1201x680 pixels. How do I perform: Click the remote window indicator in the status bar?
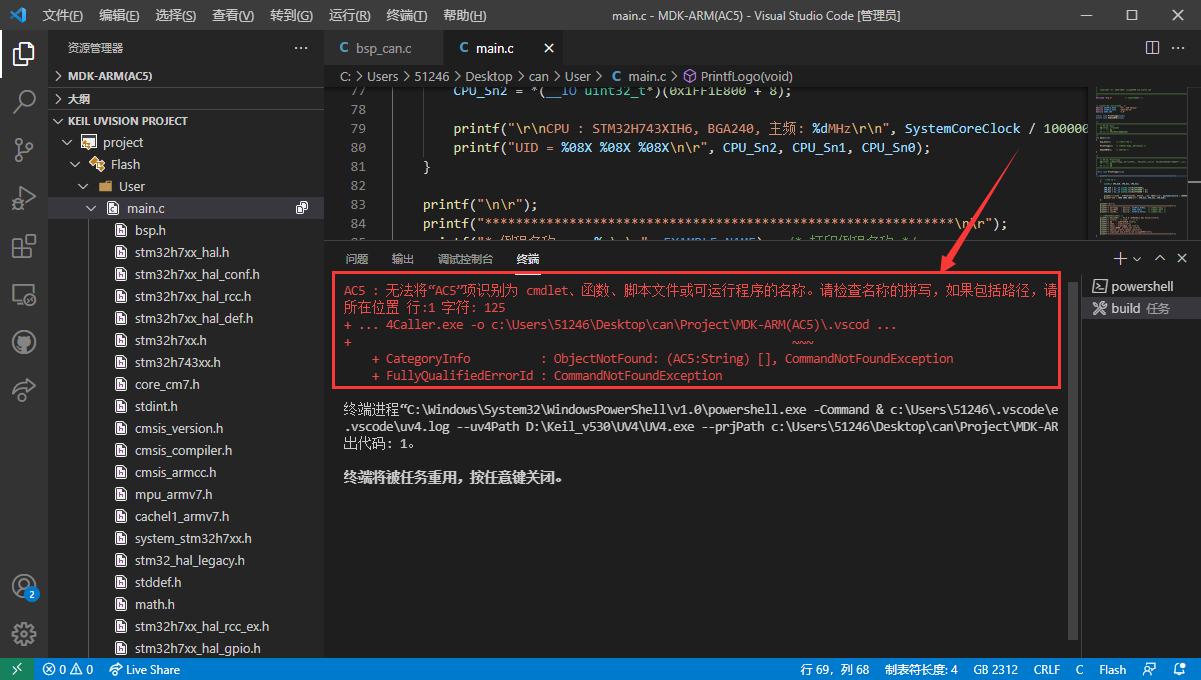coord(16,669)
